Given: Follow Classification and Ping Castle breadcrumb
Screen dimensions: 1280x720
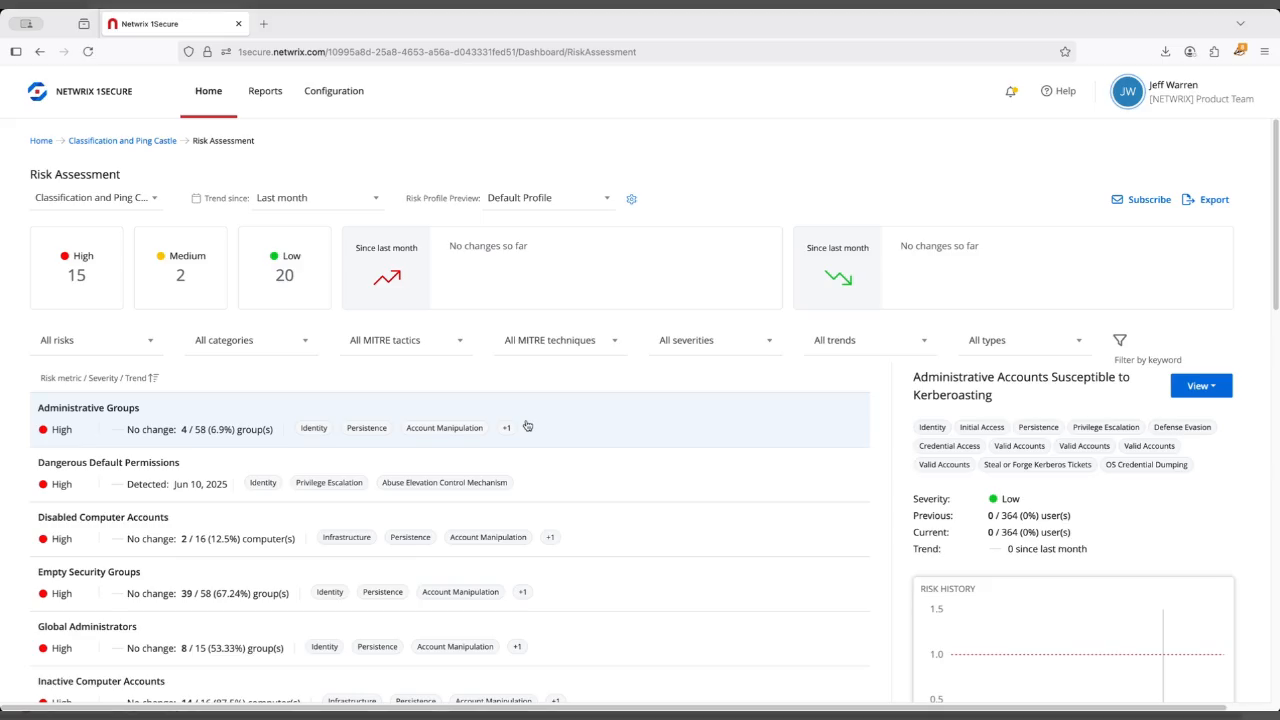Looking at the screenshot, I should tap(122, 141).
